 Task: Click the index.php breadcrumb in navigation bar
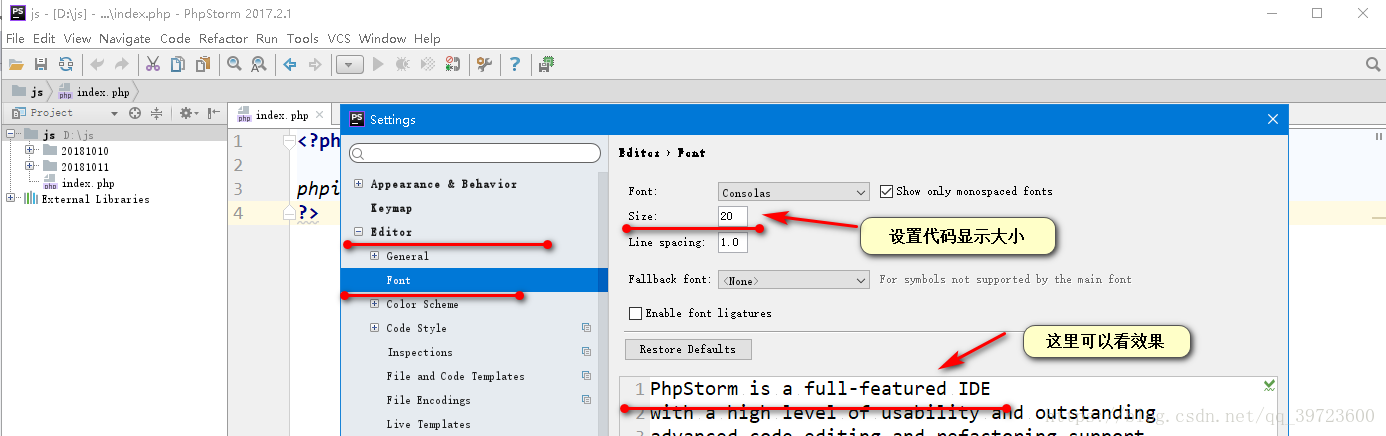(x=95, y=91)
